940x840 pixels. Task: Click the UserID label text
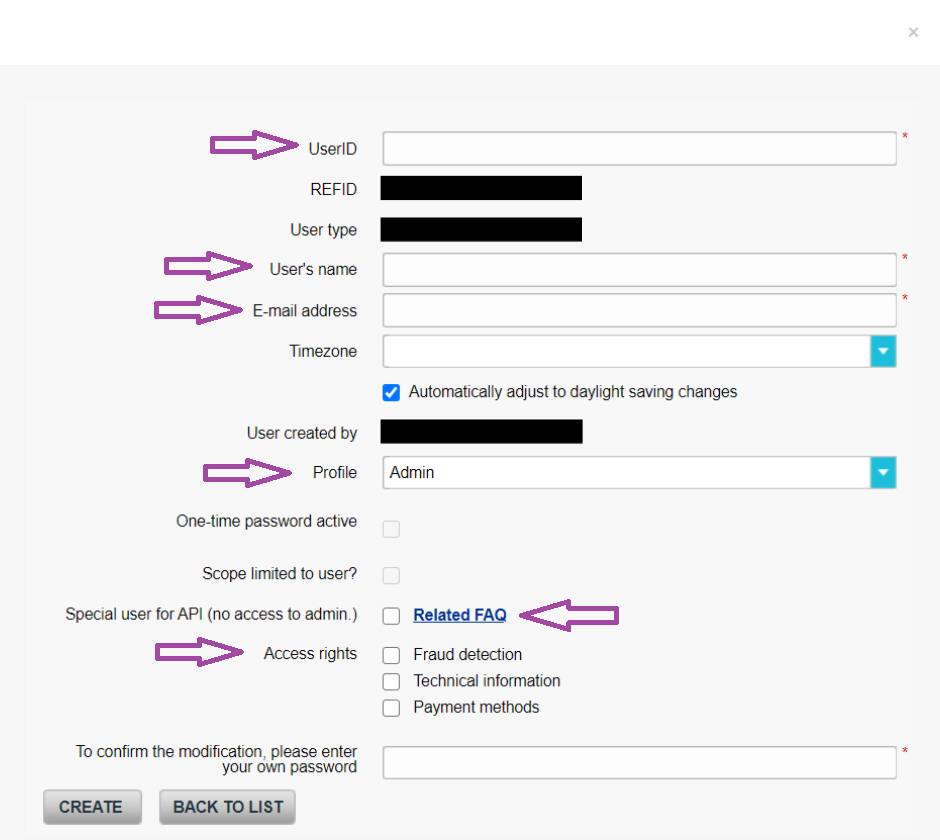click(x=333, y=149)
